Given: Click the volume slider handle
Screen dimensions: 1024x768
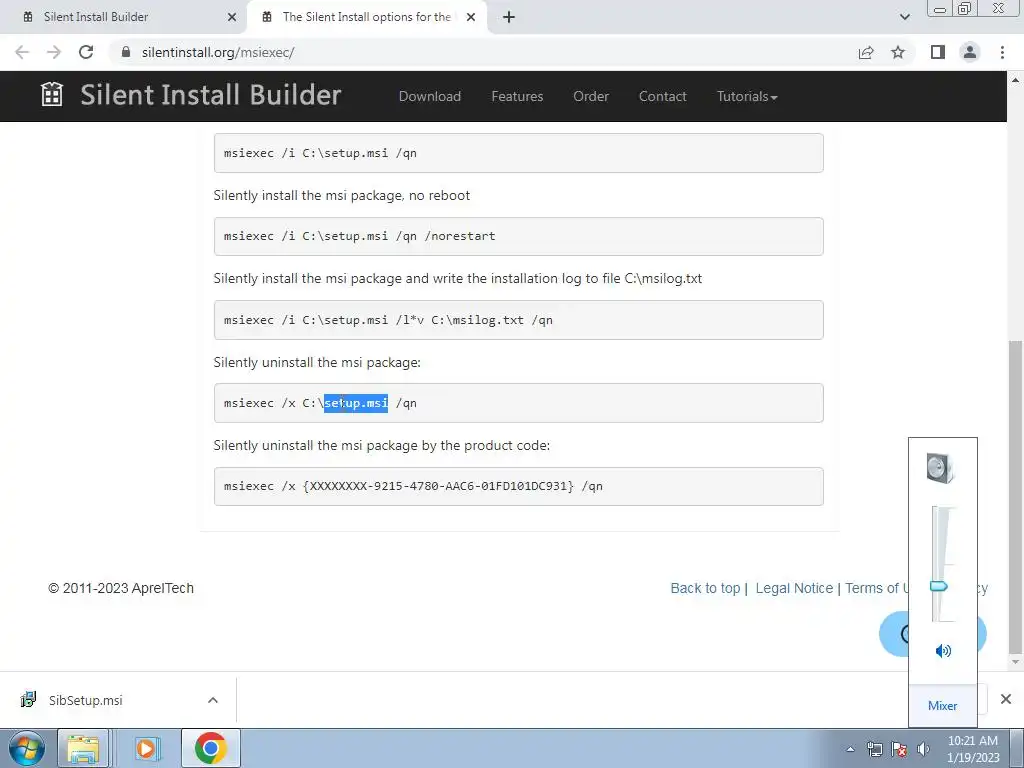Looking at the screenshot, I should point(938,586).
